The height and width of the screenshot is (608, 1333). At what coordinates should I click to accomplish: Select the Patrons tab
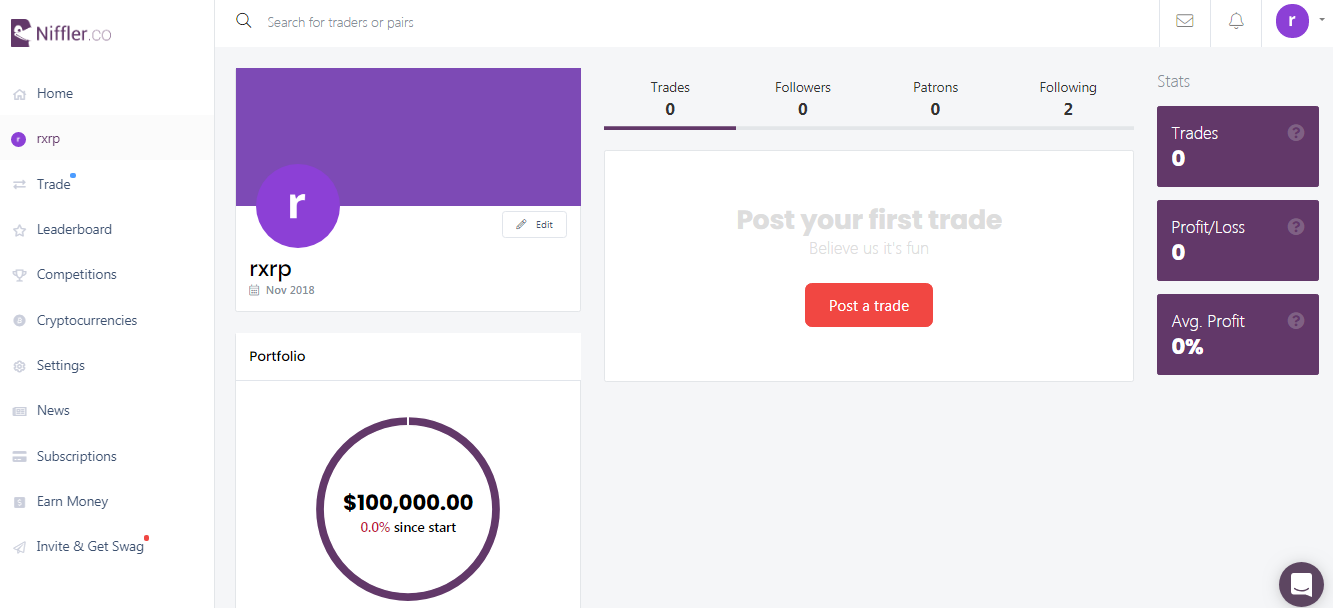pyautogui.click(x=935, y=98)
